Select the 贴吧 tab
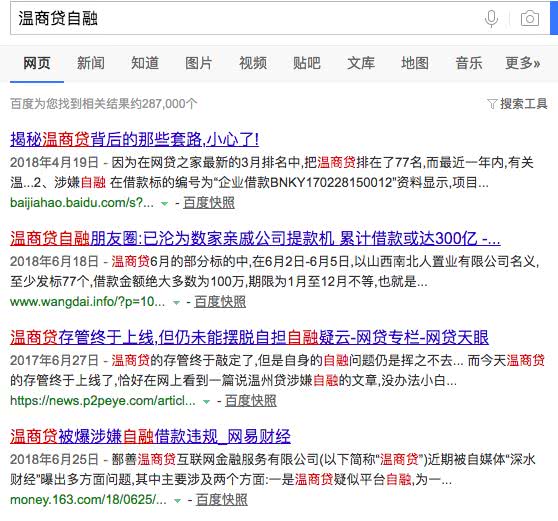The height and width of the screenshot is (521, 558). click(307, 63)
